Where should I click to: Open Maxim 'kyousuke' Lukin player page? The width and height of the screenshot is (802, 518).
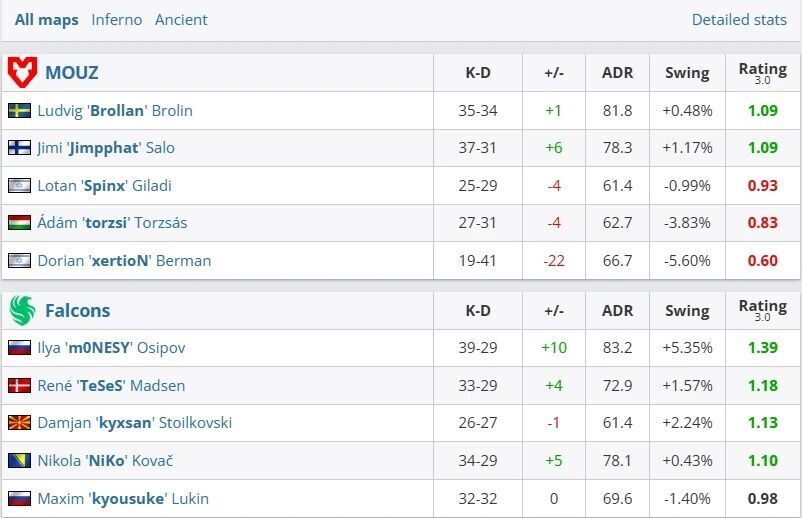122,498
